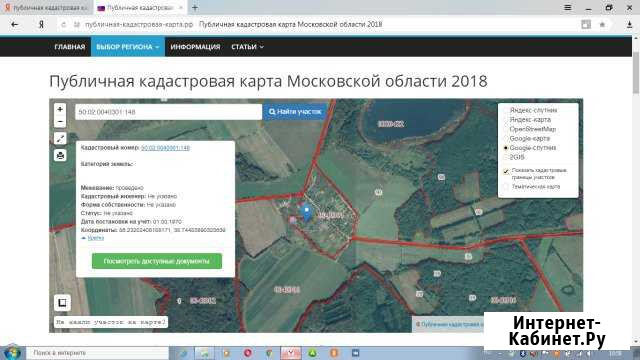Screen dimensions: 640x360
Task: Focus the taskbar search box
Action: (x=97, y=353)
